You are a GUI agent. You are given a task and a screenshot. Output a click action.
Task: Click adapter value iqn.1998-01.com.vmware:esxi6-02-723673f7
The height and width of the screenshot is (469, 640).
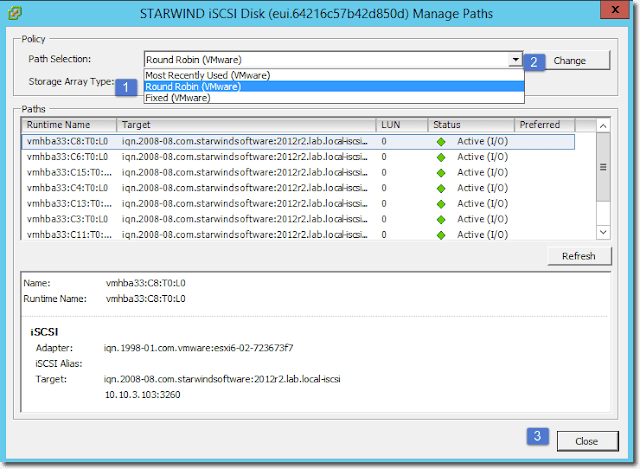pyautogui.click(x=198, y=348)
